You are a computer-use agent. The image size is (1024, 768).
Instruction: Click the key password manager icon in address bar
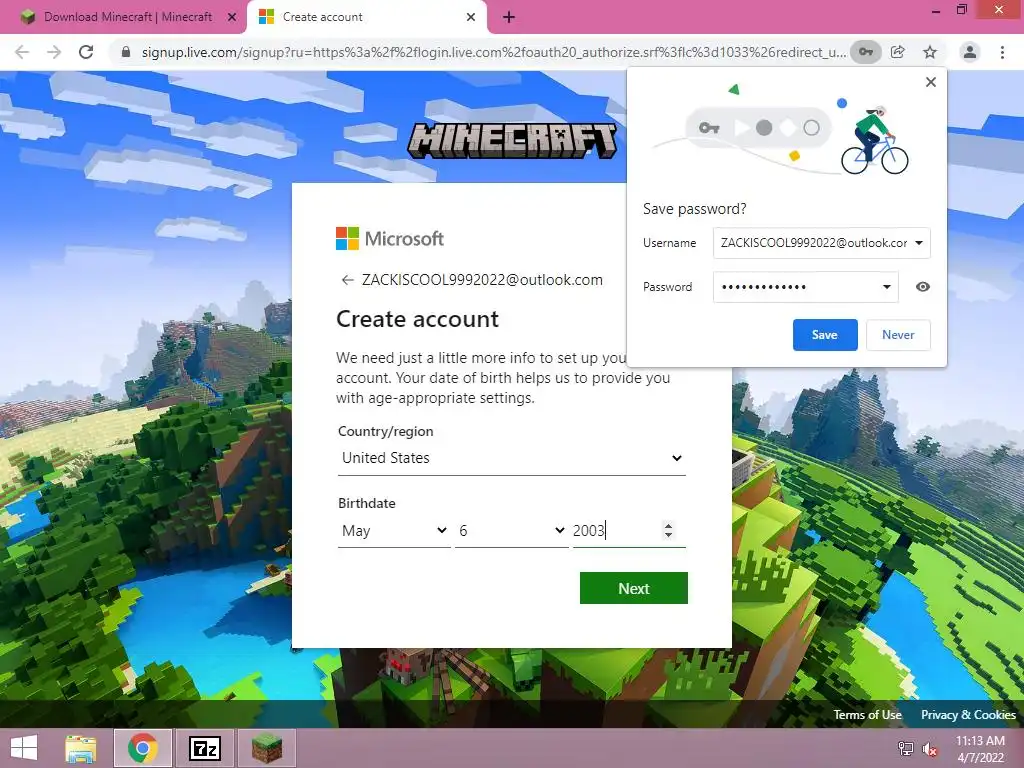point(865,52)
